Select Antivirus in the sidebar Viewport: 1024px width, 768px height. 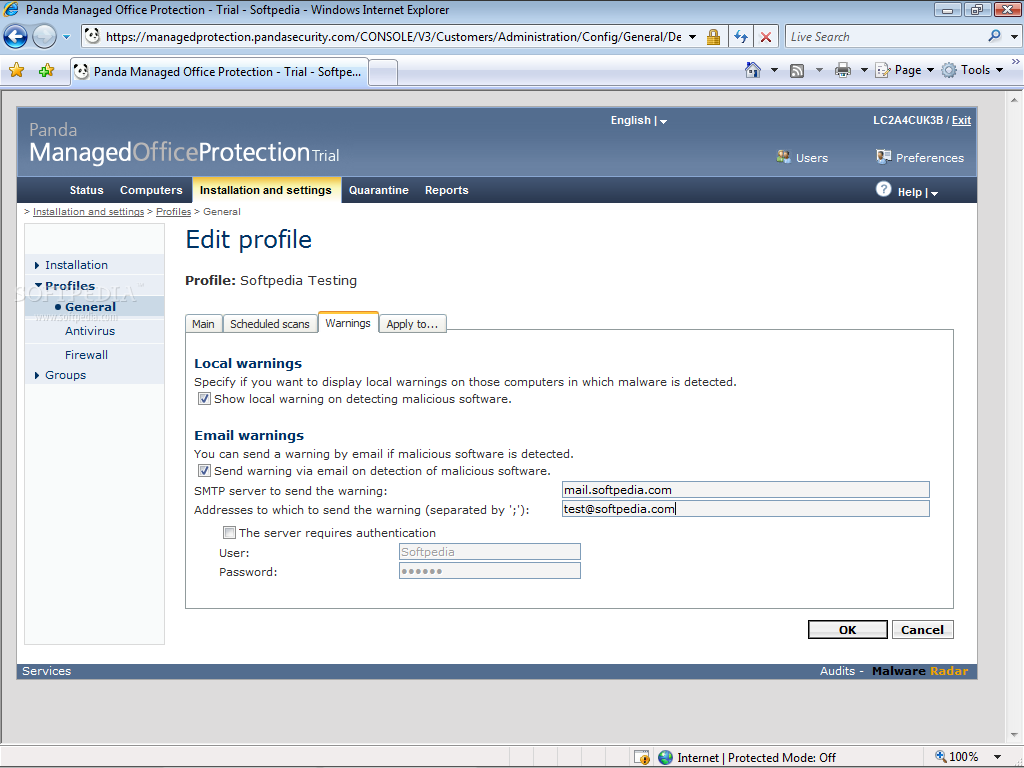pos(90,330)
